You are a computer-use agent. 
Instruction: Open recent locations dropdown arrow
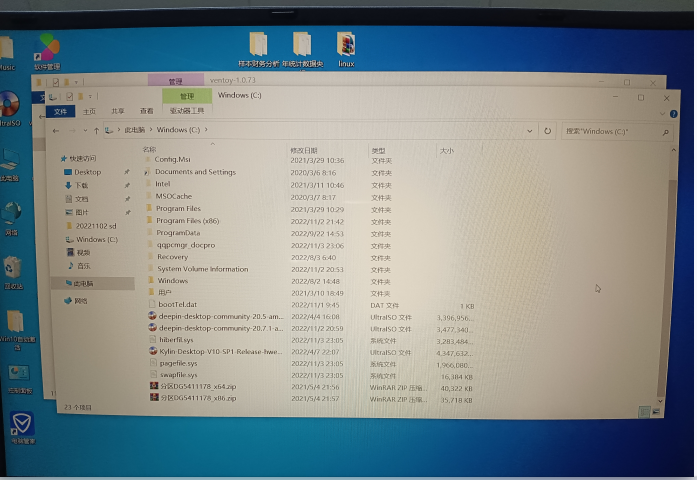(x=85, y=131)
